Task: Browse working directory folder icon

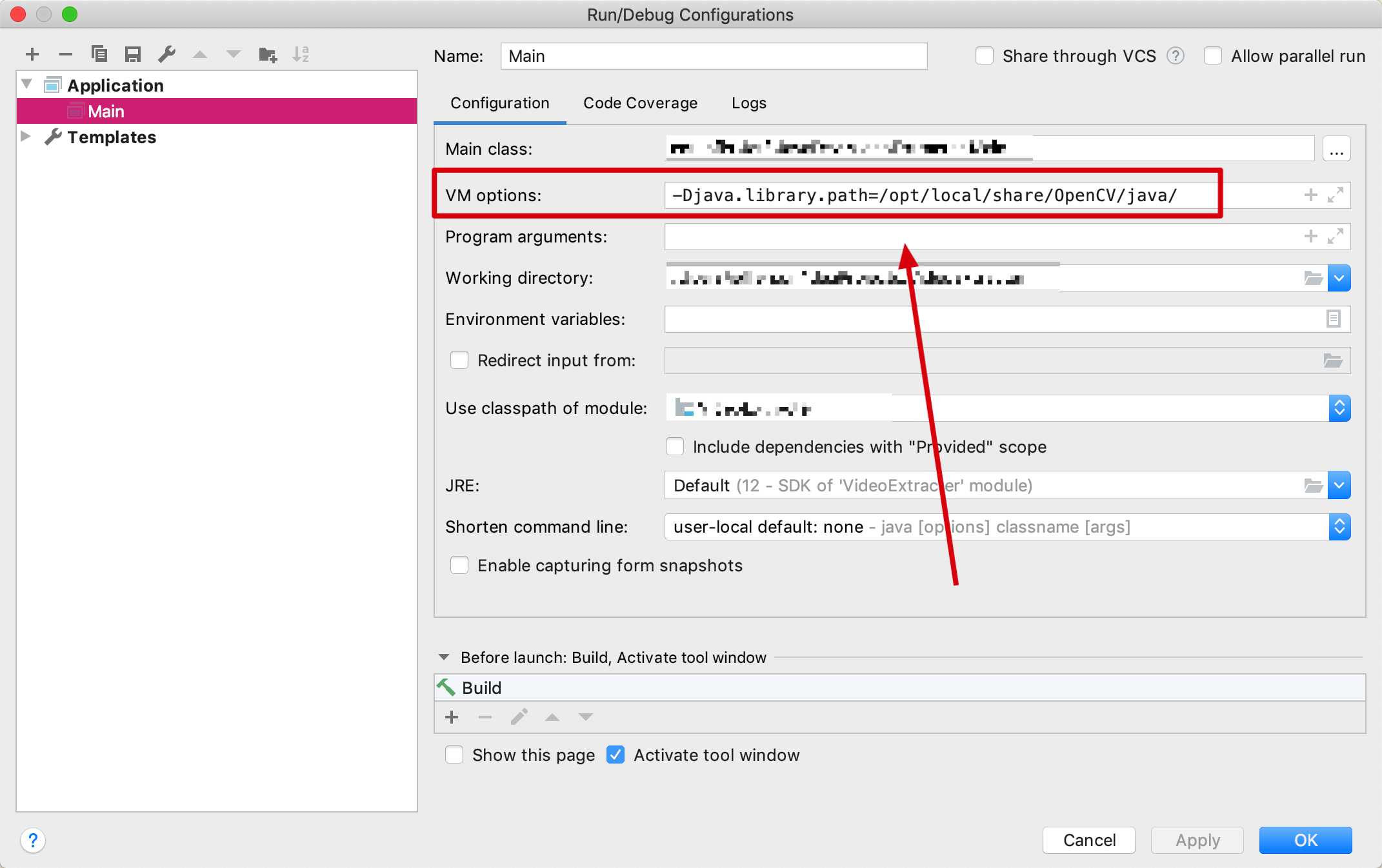Action: 1314,279
